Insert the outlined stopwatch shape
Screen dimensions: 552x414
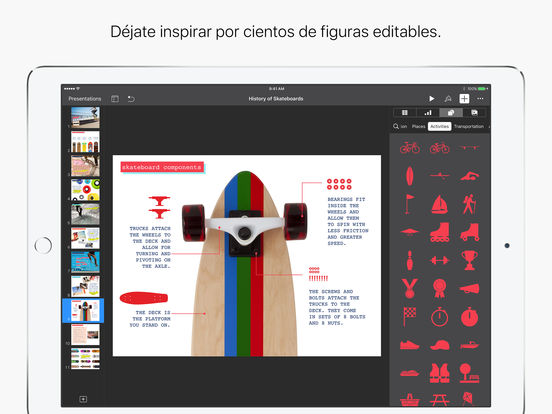pyautogui.click(x=440, y=316)
